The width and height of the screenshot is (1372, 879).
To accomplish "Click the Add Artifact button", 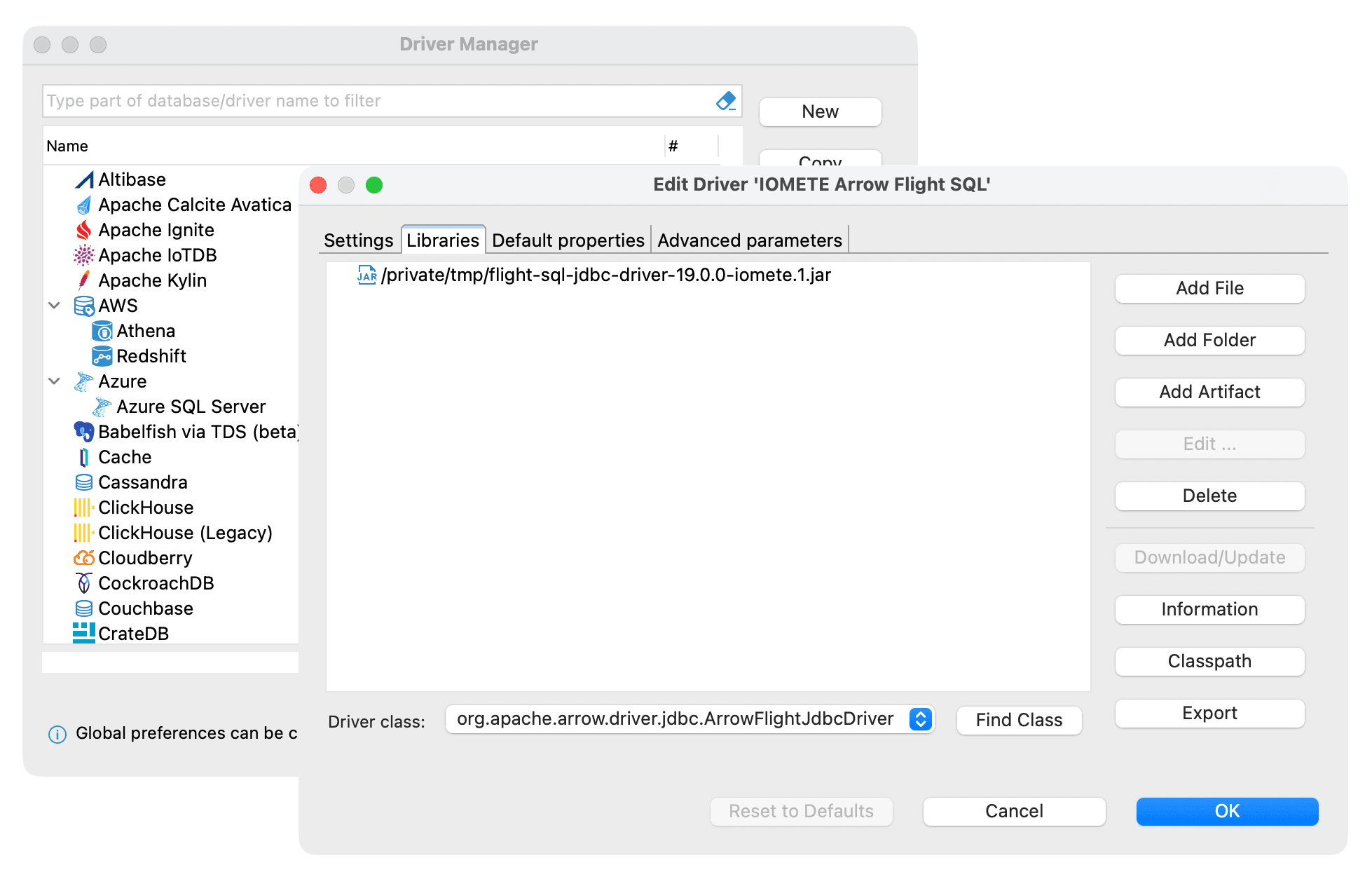I will click(x=1209, y=393).
